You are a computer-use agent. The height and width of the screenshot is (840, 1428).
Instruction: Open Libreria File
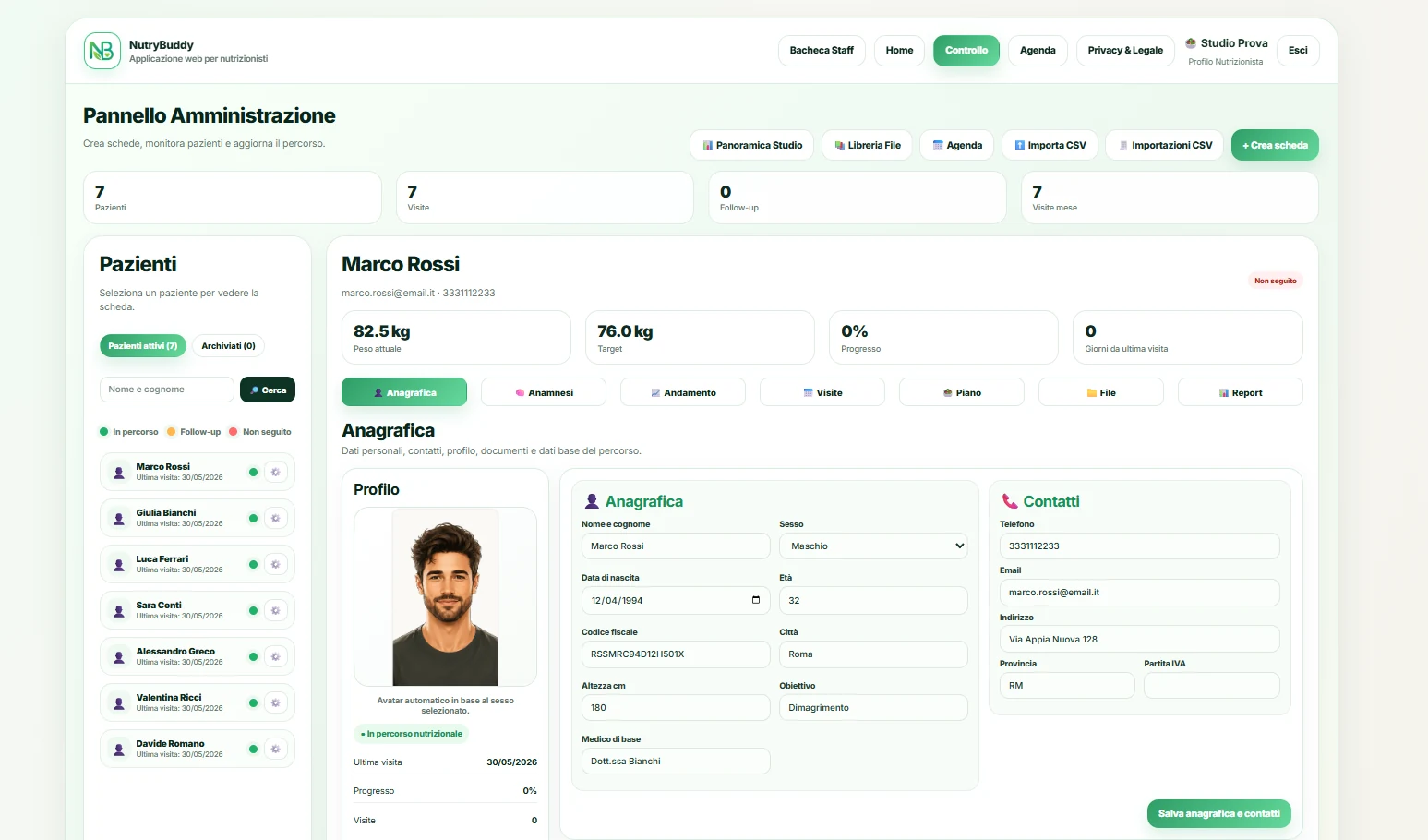tap(868, 145)
